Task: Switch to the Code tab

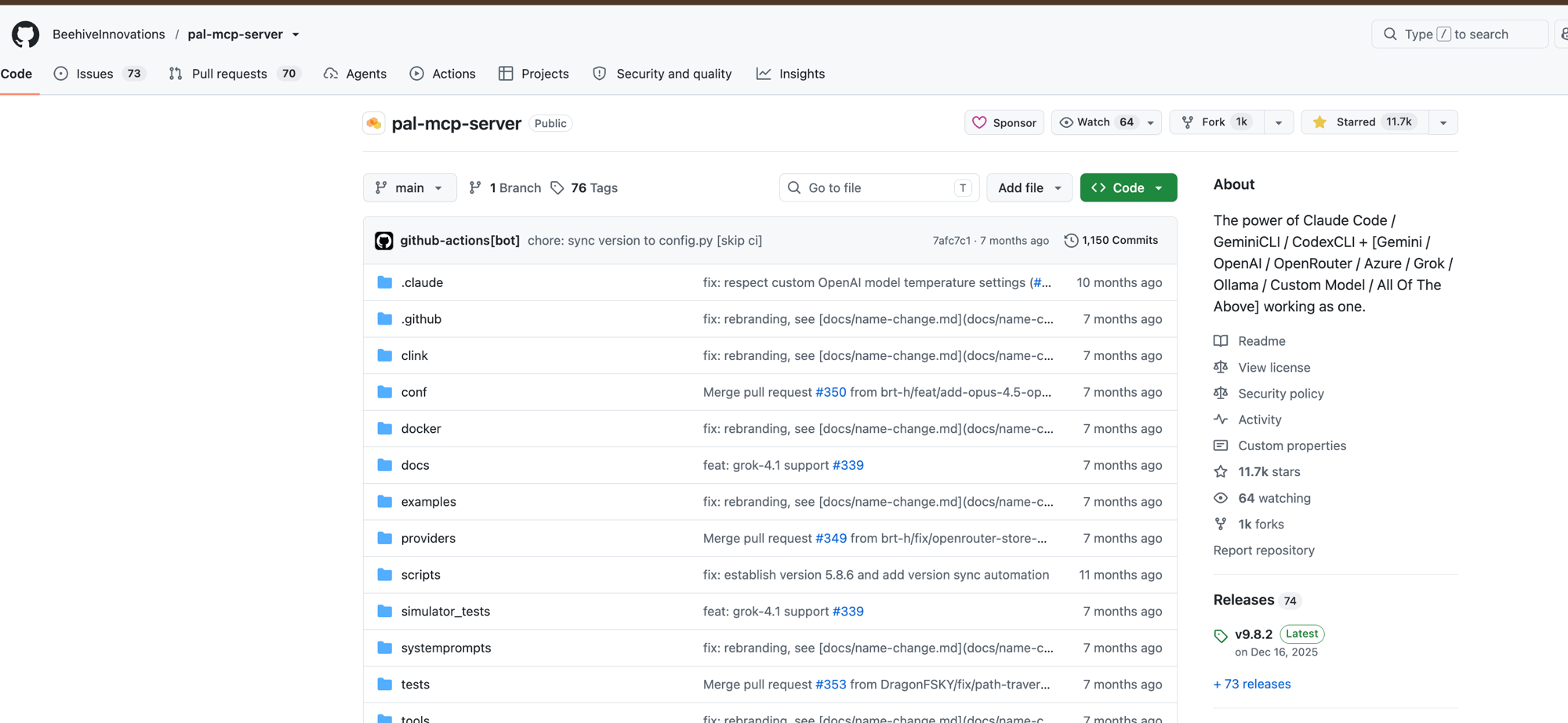Action: pos(16,74)
